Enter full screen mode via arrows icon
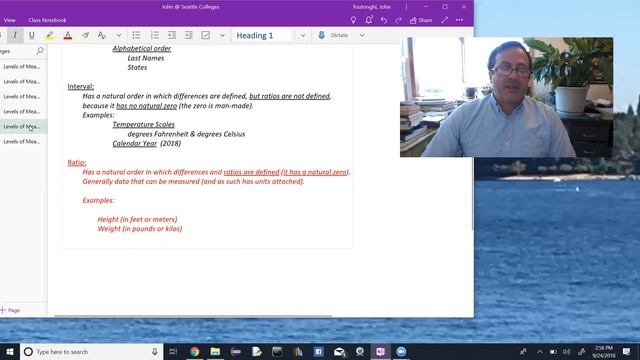Image resolution: width=640 pixels, height=360 pixels. point(444,20)
